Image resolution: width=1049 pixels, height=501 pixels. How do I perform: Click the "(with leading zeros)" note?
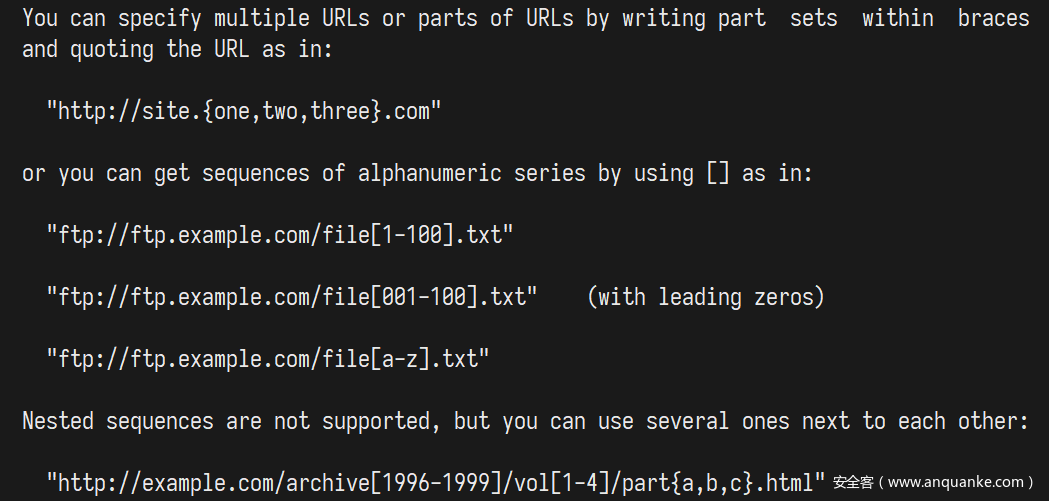(705, 297)
